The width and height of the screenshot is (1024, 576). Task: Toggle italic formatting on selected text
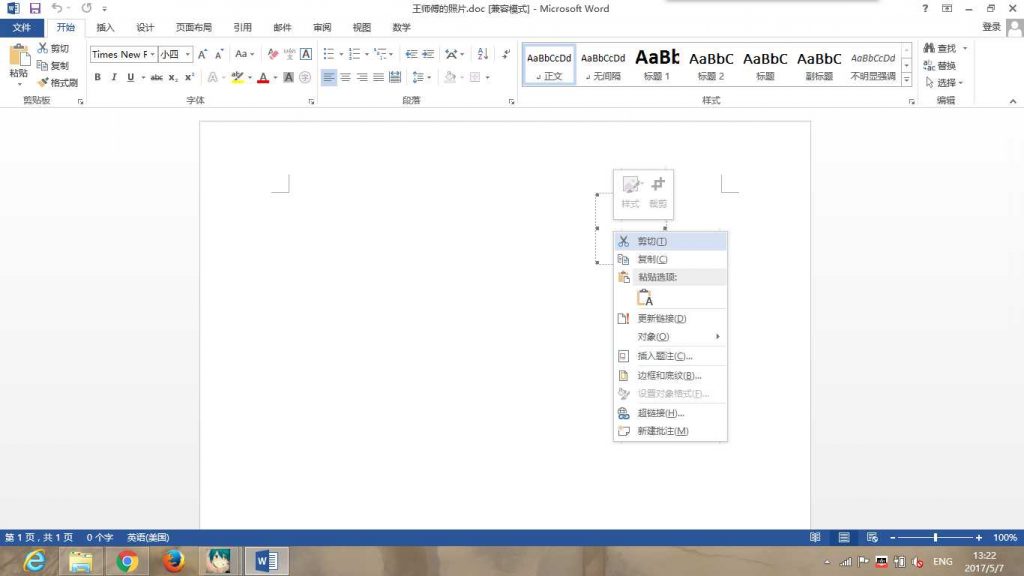tap(114, 76)
